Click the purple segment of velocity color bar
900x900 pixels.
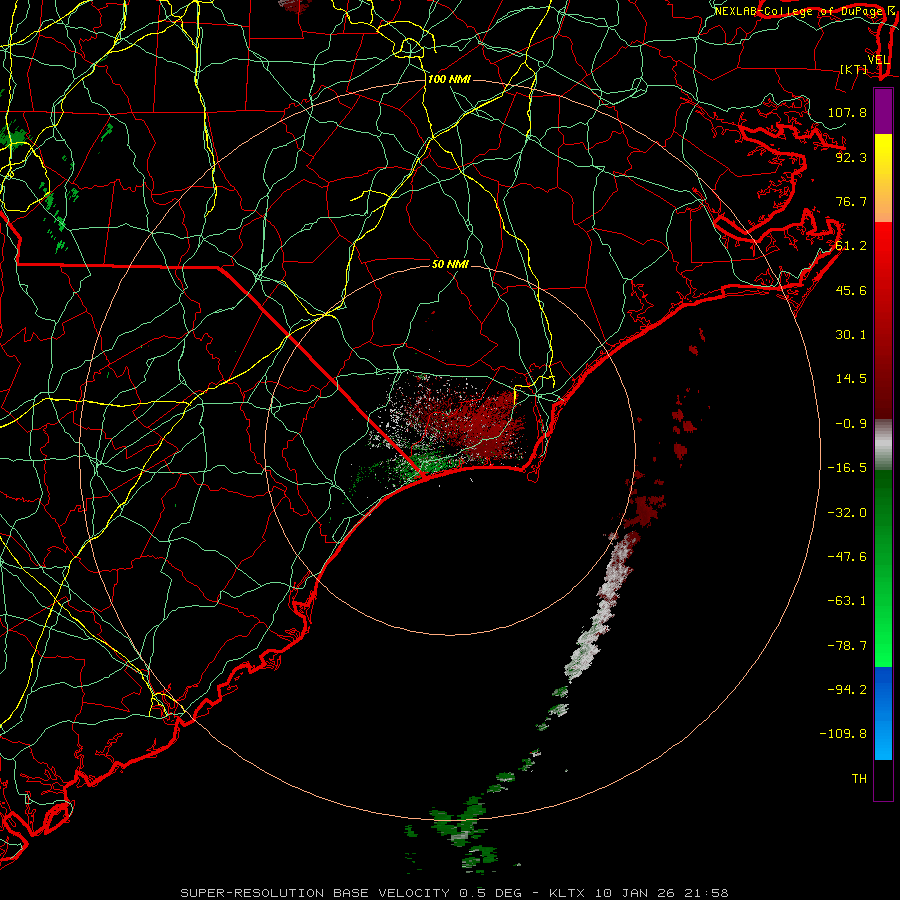pos(883,111)
